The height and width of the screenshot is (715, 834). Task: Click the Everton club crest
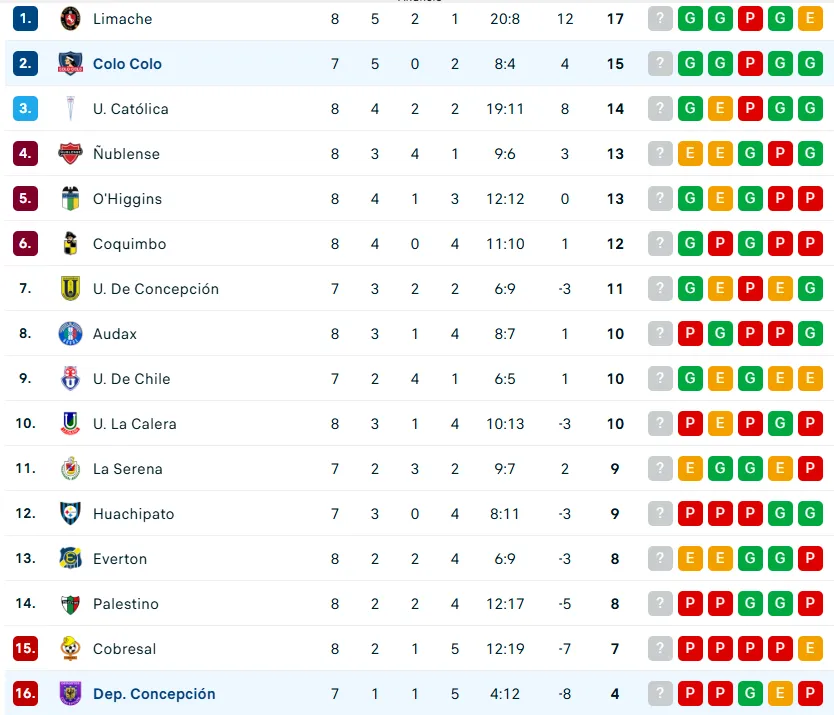click(70, 559)
